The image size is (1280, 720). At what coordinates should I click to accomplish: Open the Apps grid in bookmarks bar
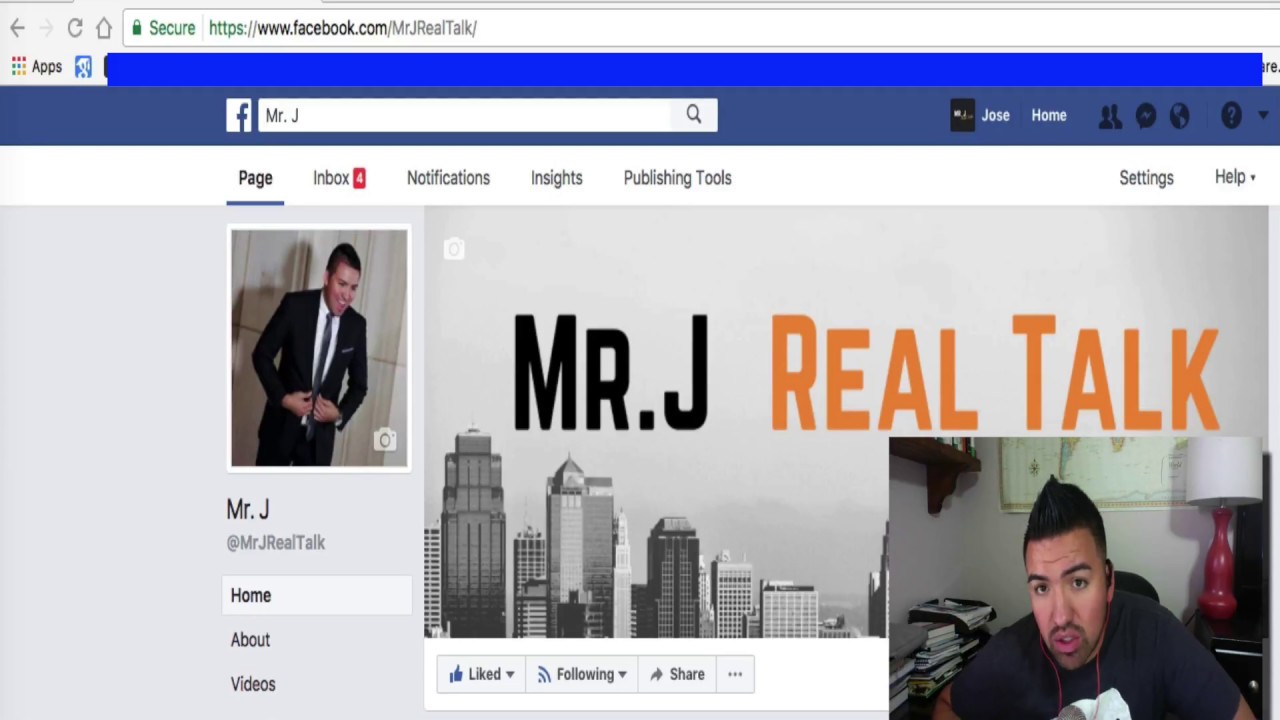click(x=37, y=67)
